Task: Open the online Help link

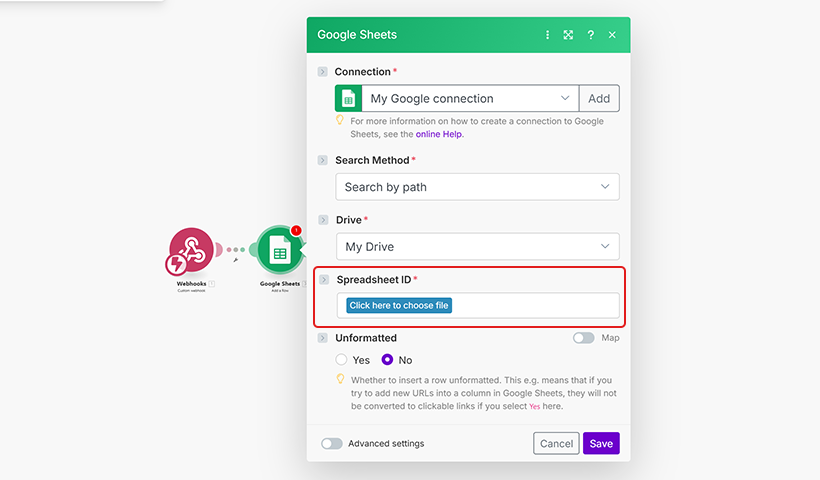Action: (440, 134)
